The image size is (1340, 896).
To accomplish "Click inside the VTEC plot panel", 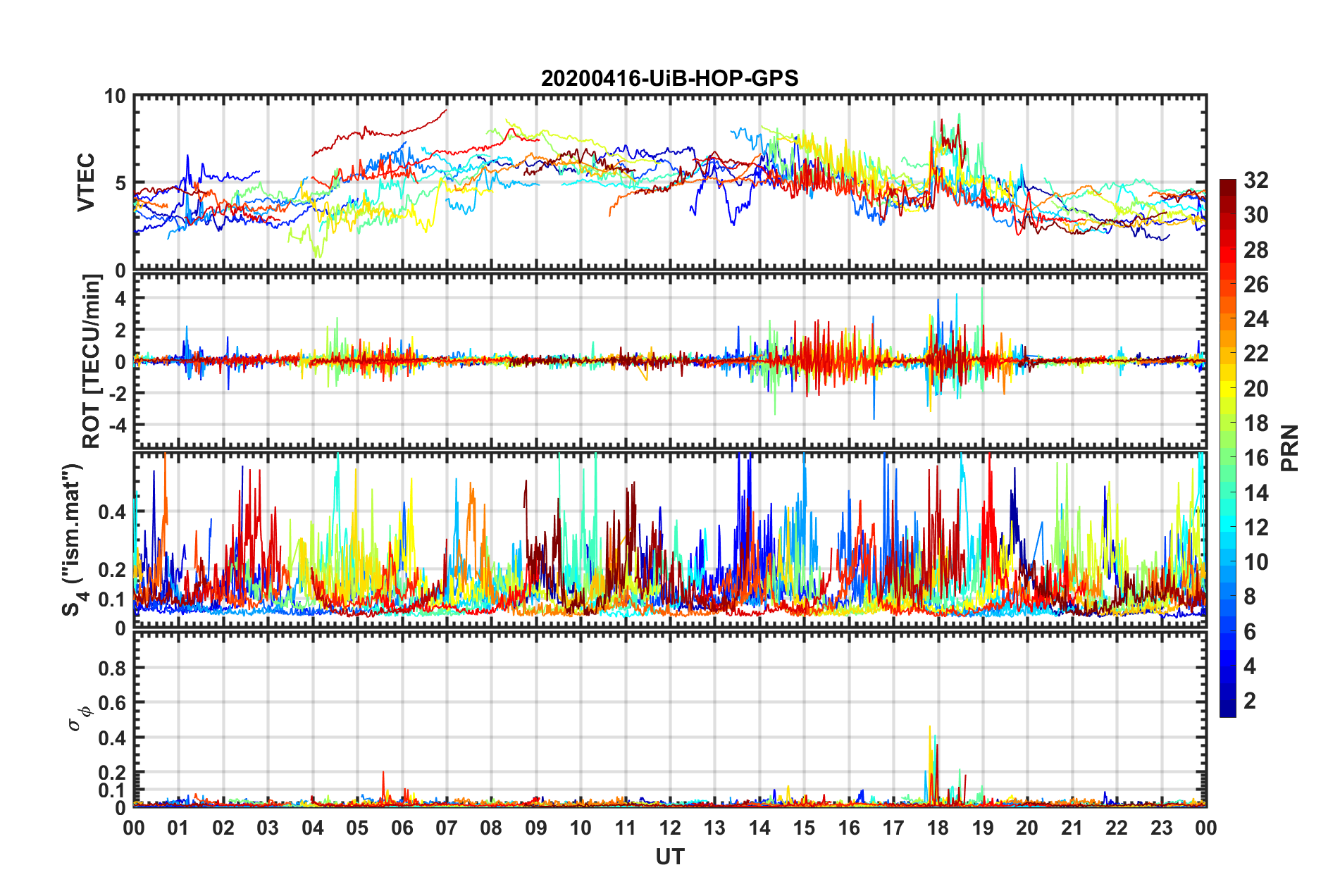I will pos(669,182).
